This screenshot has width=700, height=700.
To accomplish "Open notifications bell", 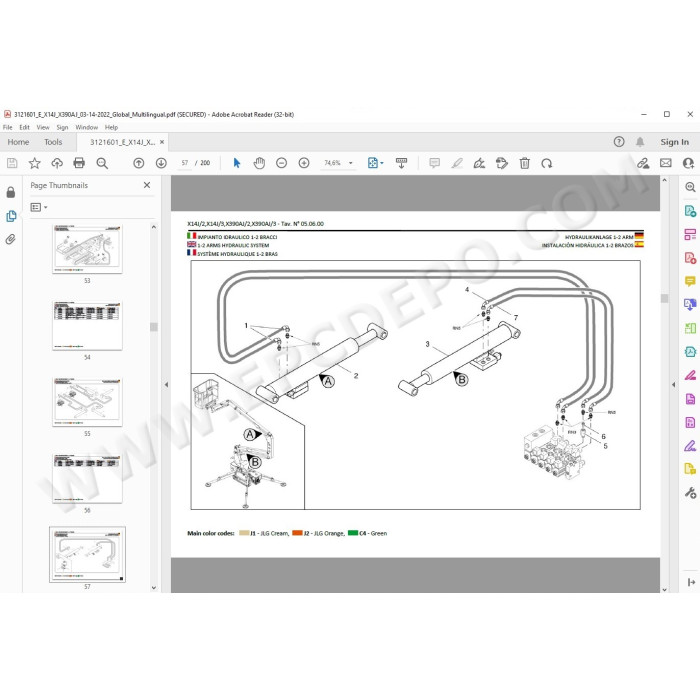I will 640,142.
